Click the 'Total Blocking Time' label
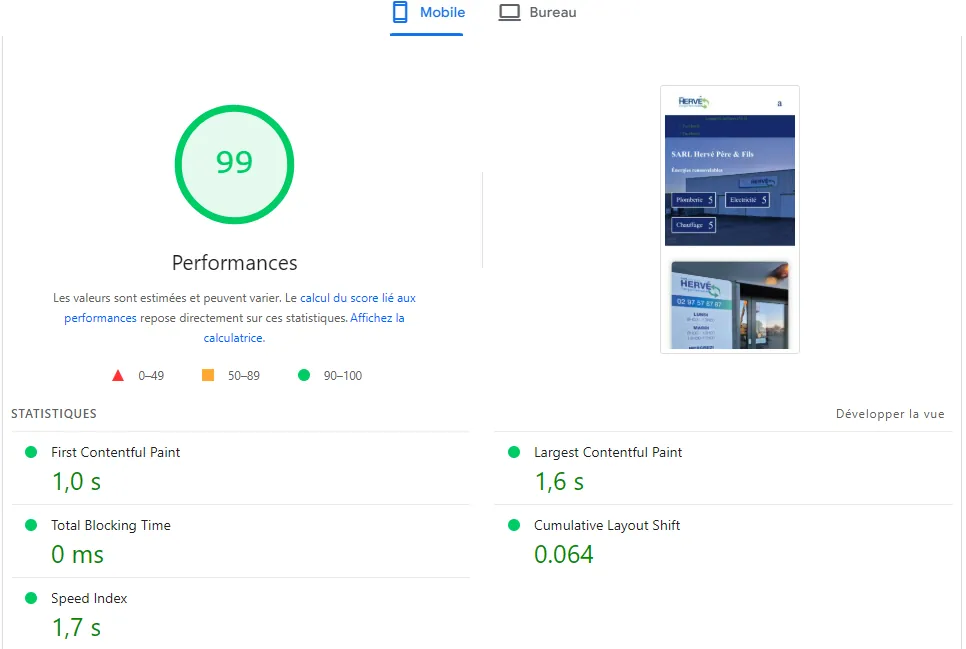The image size is (966, 649). click(x=110, y=525)
